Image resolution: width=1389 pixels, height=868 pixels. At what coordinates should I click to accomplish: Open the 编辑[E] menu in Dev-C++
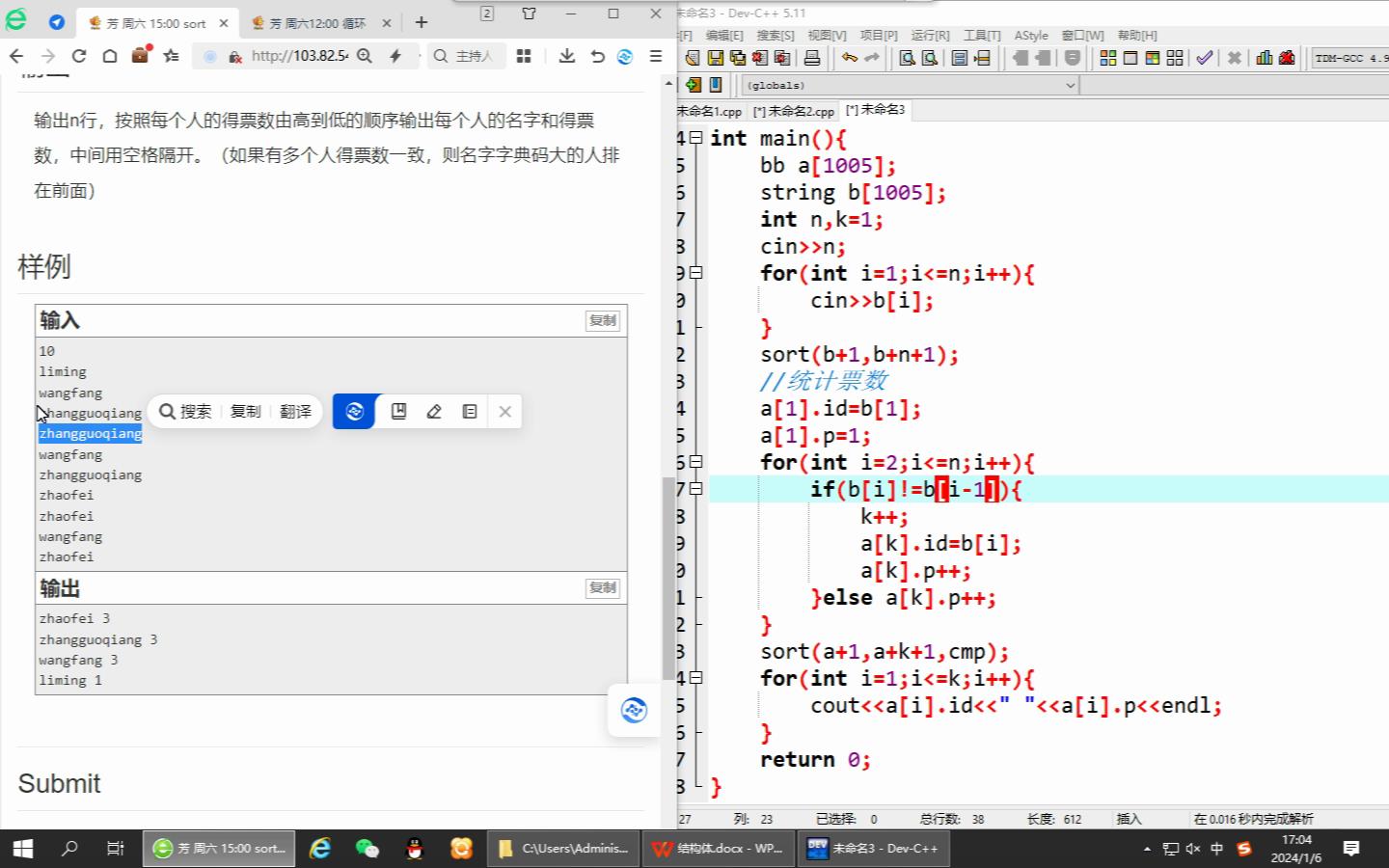tap(724, 35)
